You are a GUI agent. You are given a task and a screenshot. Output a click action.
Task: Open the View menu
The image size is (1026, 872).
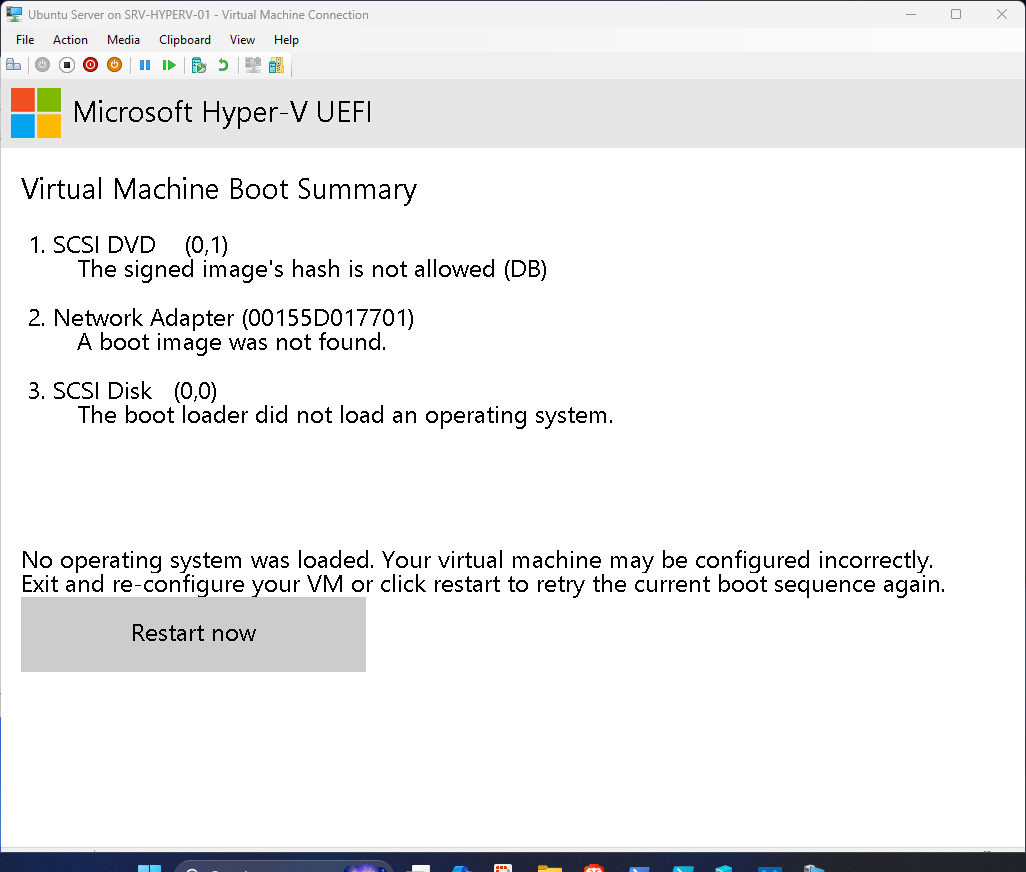(242, 40)
